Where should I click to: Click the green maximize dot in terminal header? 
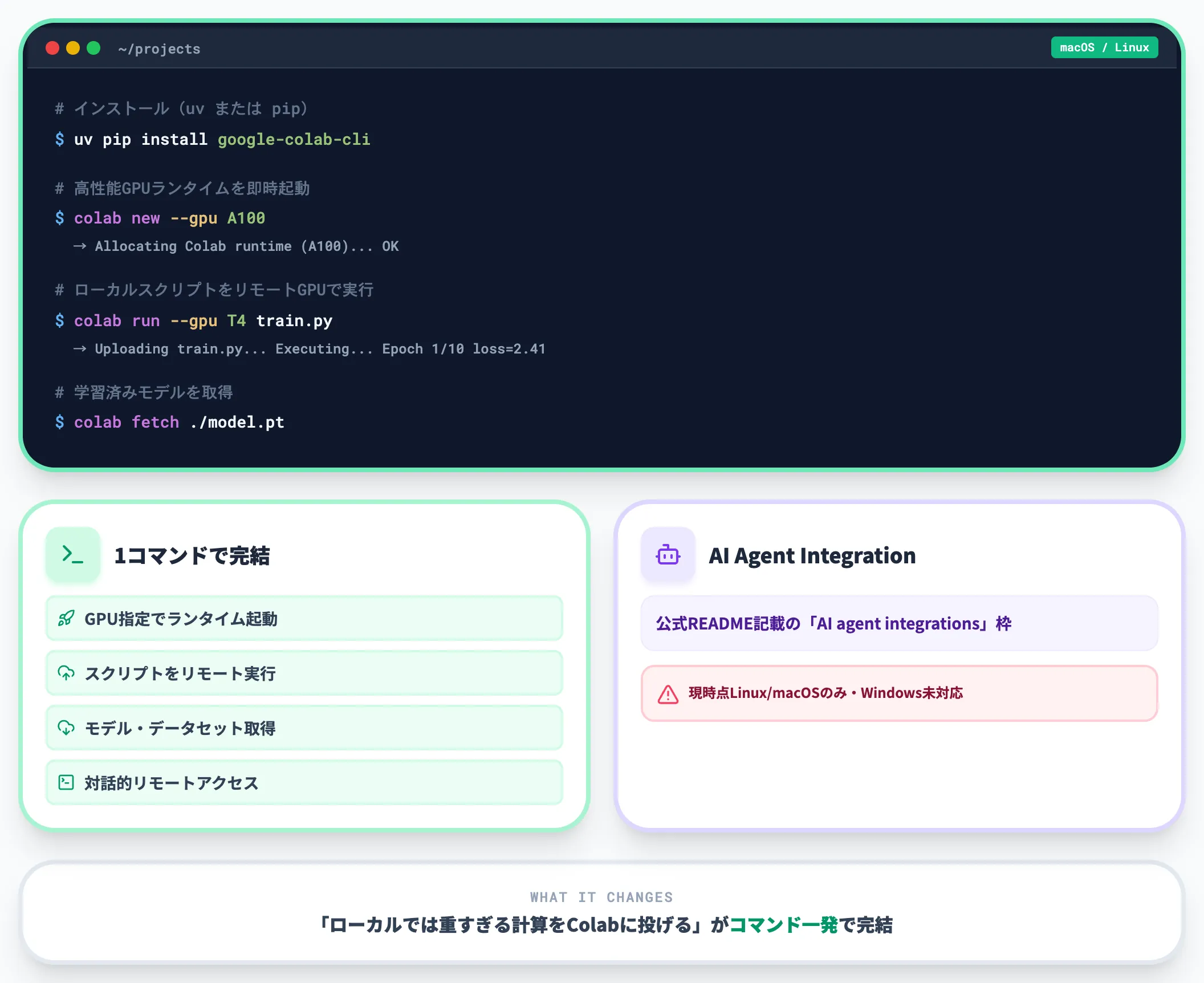pos(93,48)
